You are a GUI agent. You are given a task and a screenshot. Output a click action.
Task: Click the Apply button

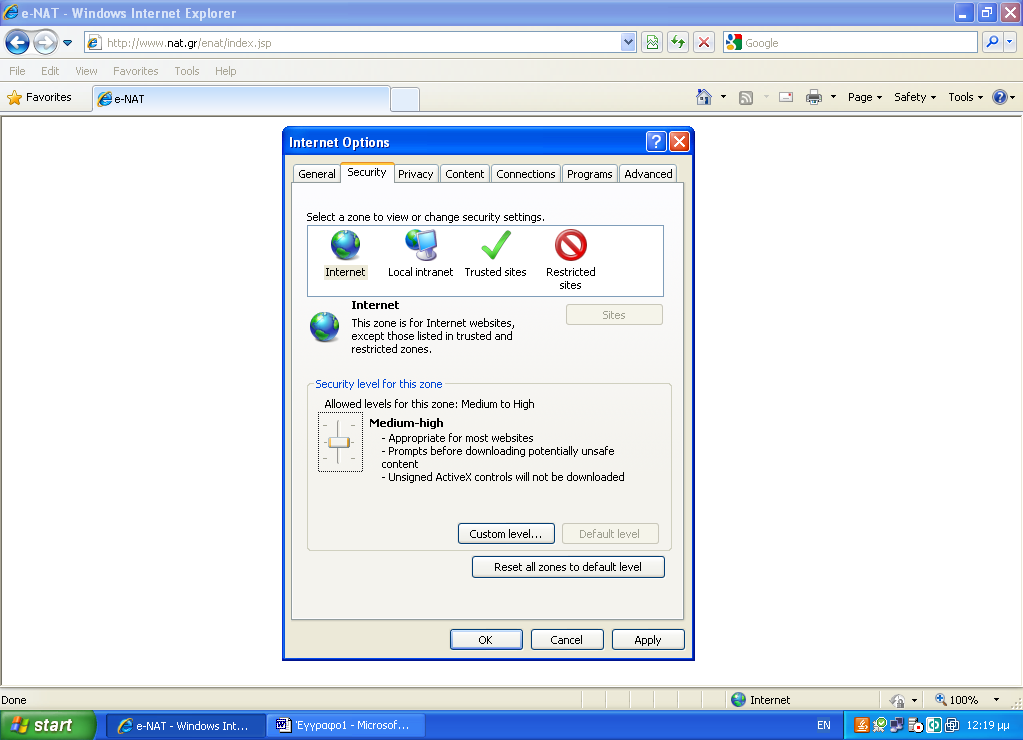648,640
